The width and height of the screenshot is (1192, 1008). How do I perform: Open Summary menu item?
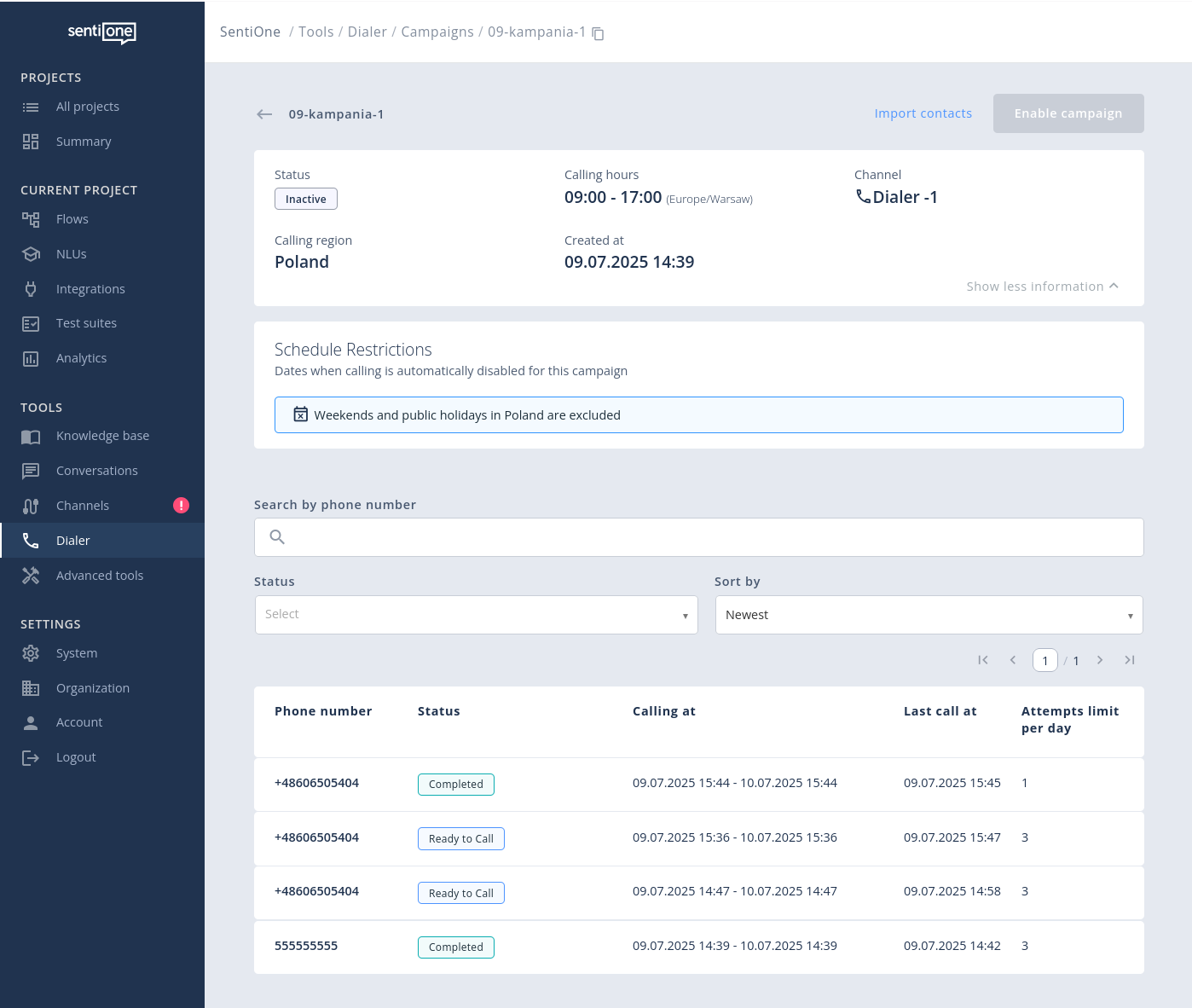point(84,142)
